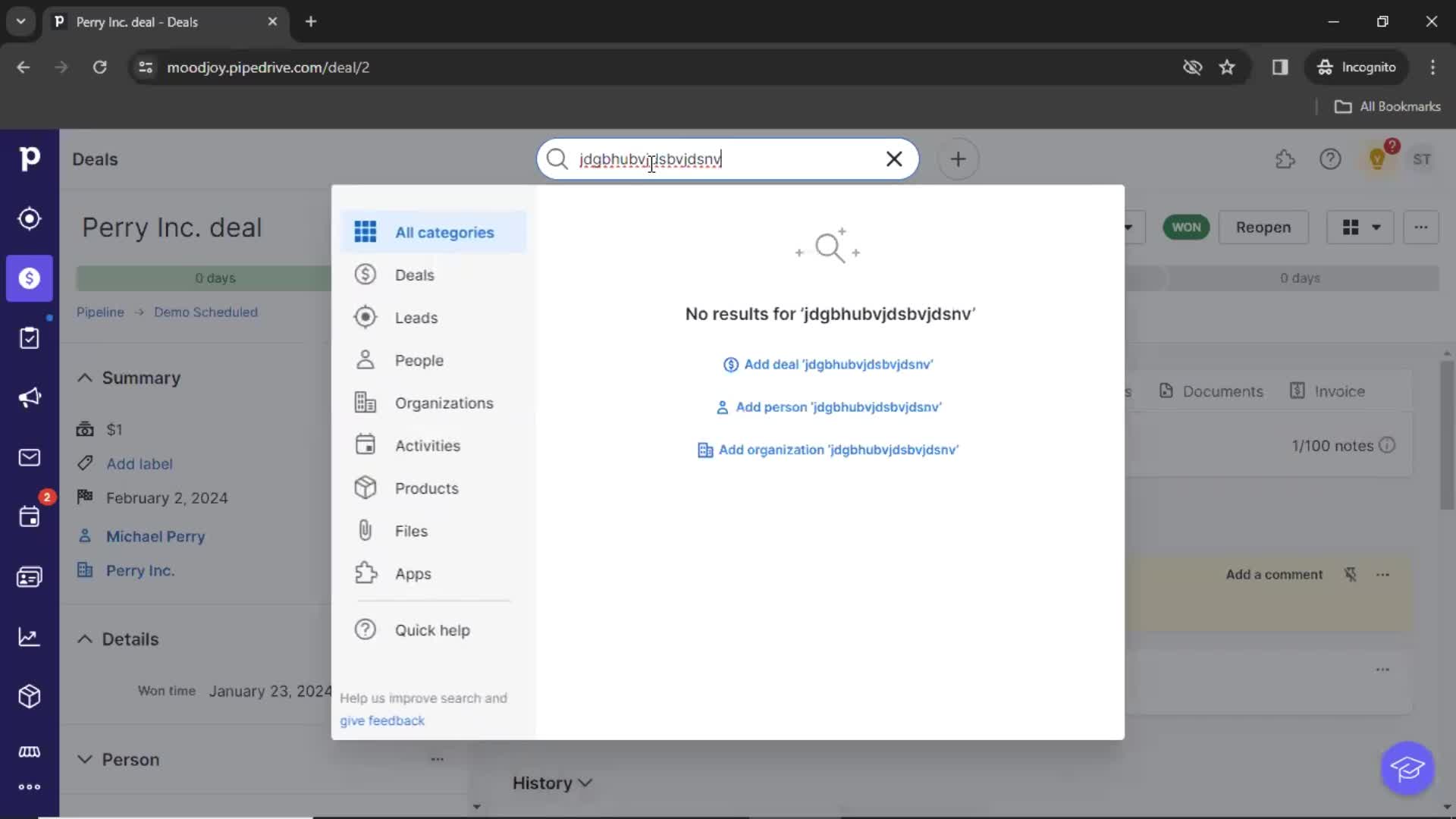View site information icon in address bar
This screenshot has width=1456, height=819.
coord(146,67)
